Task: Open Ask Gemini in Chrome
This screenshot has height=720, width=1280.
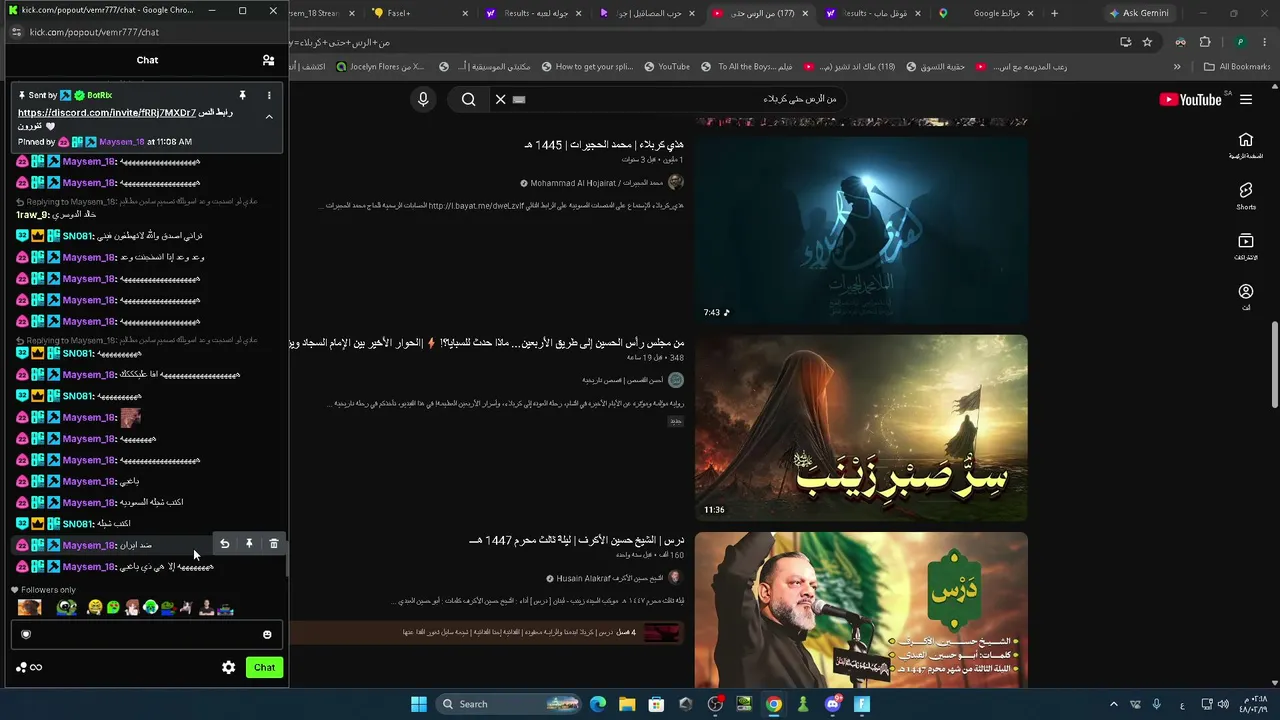Action: coord(1139,13)
